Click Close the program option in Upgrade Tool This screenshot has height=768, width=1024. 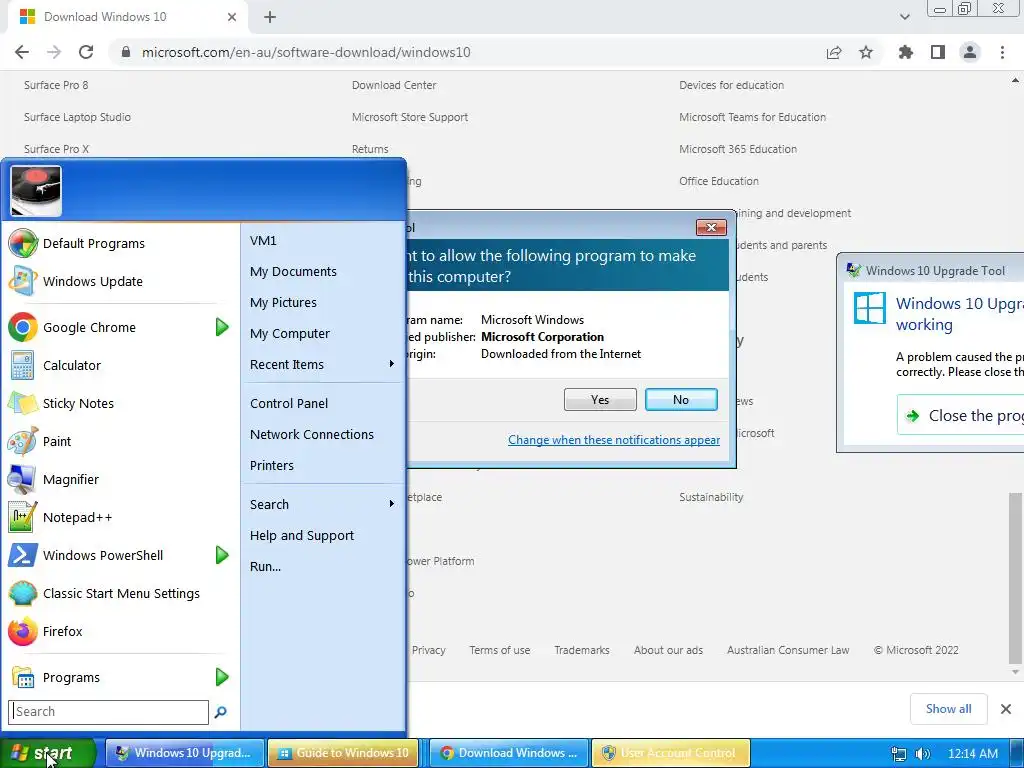(x=961, y=415)
